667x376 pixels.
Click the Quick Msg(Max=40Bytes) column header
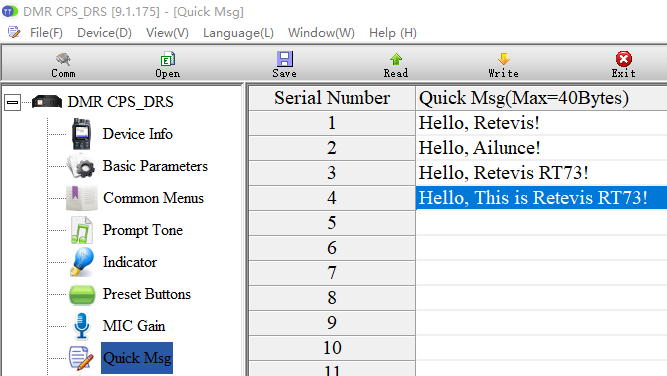coord(541,98)
